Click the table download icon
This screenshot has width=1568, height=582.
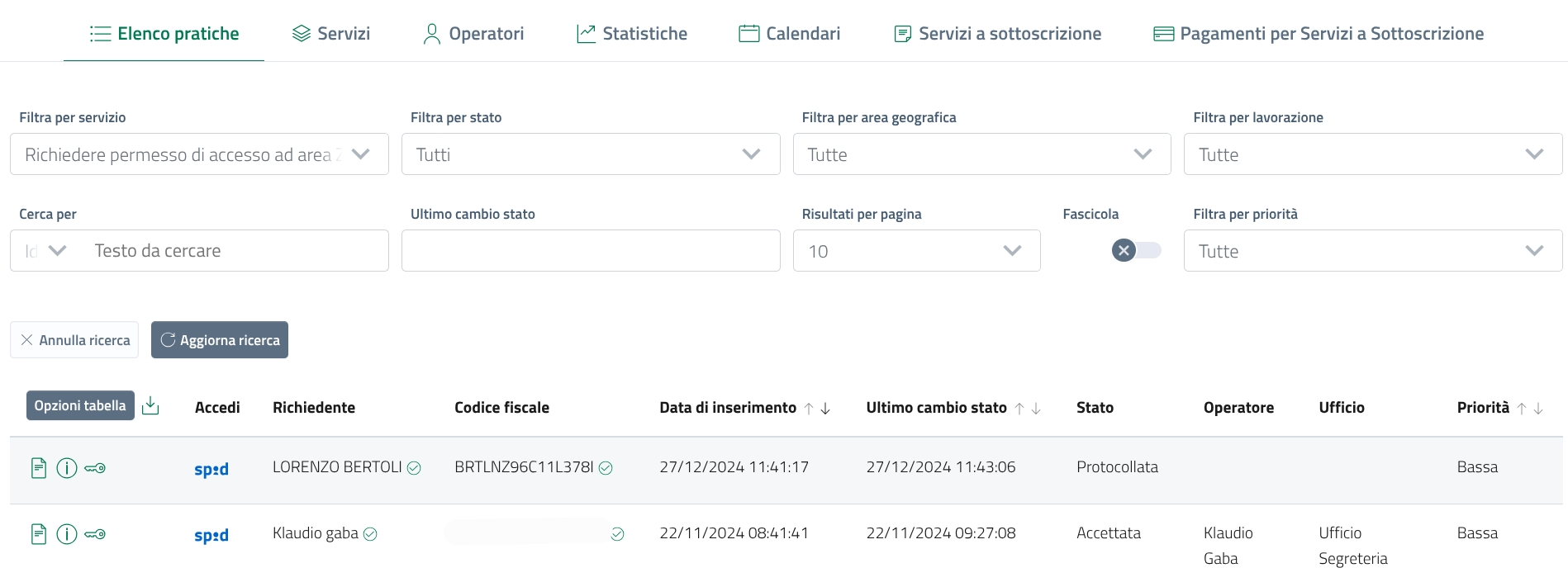click(150, 405)
